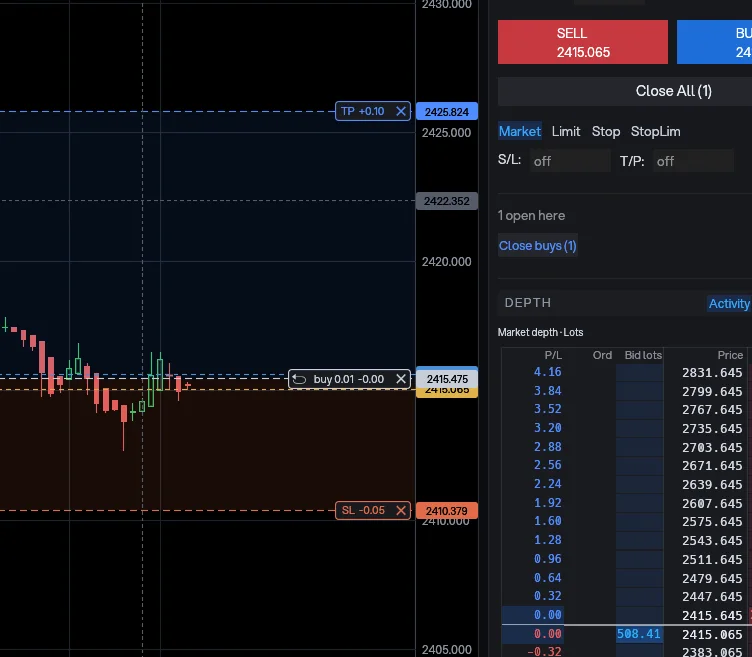Switch to the Limit order tab
The image size is (752, 657).
(566, 131)
